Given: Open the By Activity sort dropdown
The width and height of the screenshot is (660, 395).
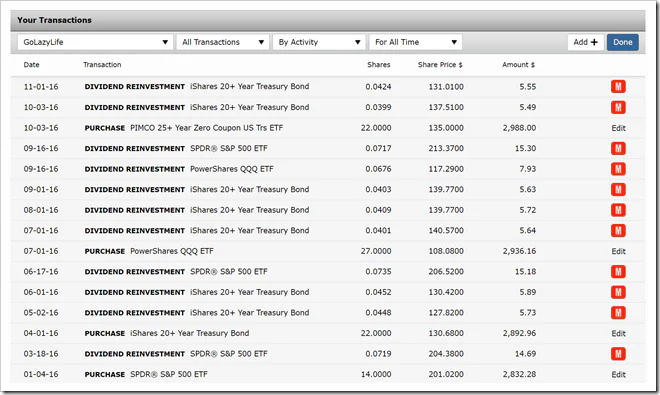Looking at the screenshot, I should pyautogui.click(x=319, y=42).
